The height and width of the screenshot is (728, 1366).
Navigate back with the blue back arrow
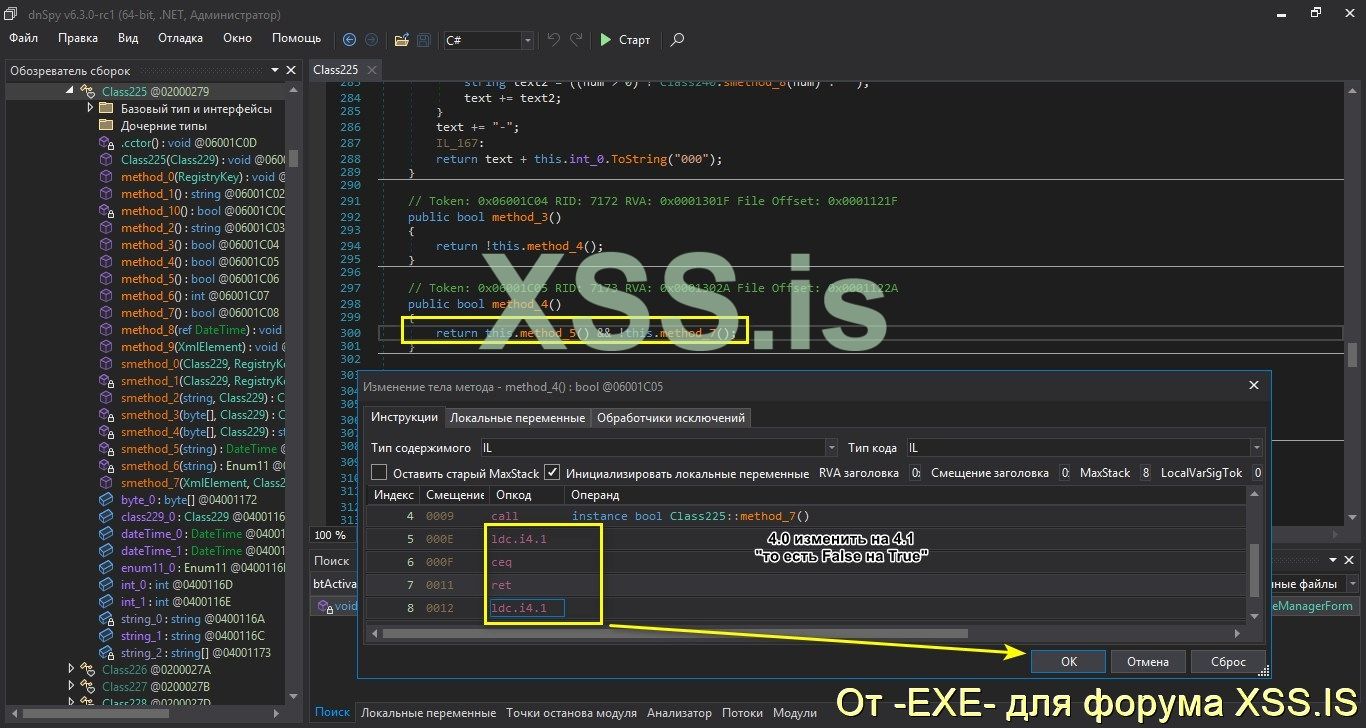349,40
